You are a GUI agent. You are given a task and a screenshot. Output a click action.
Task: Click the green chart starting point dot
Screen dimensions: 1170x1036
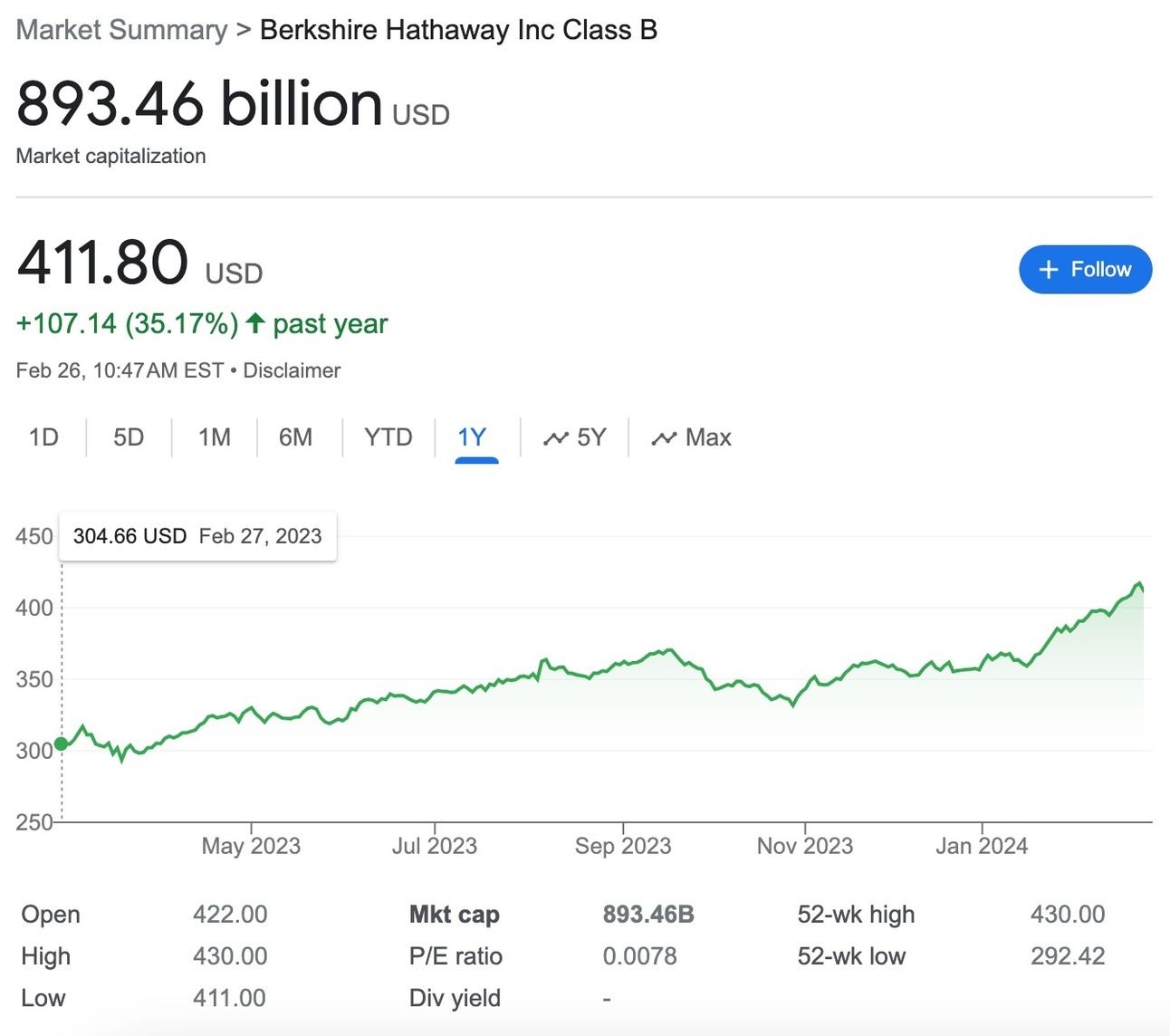click(x=61, y=743)
